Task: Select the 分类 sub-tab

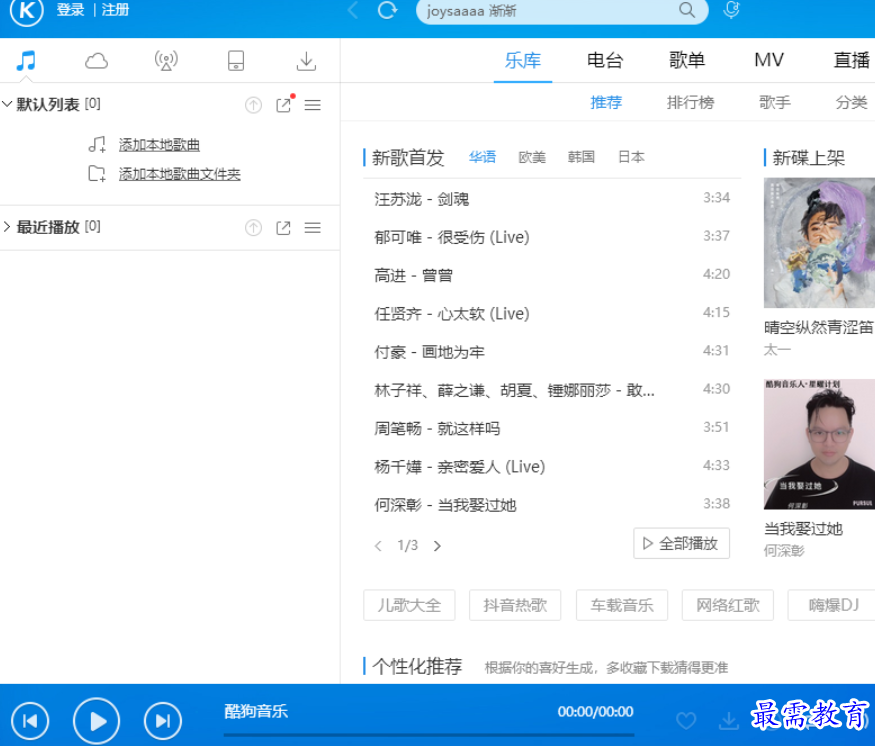Action: [851, 102]
